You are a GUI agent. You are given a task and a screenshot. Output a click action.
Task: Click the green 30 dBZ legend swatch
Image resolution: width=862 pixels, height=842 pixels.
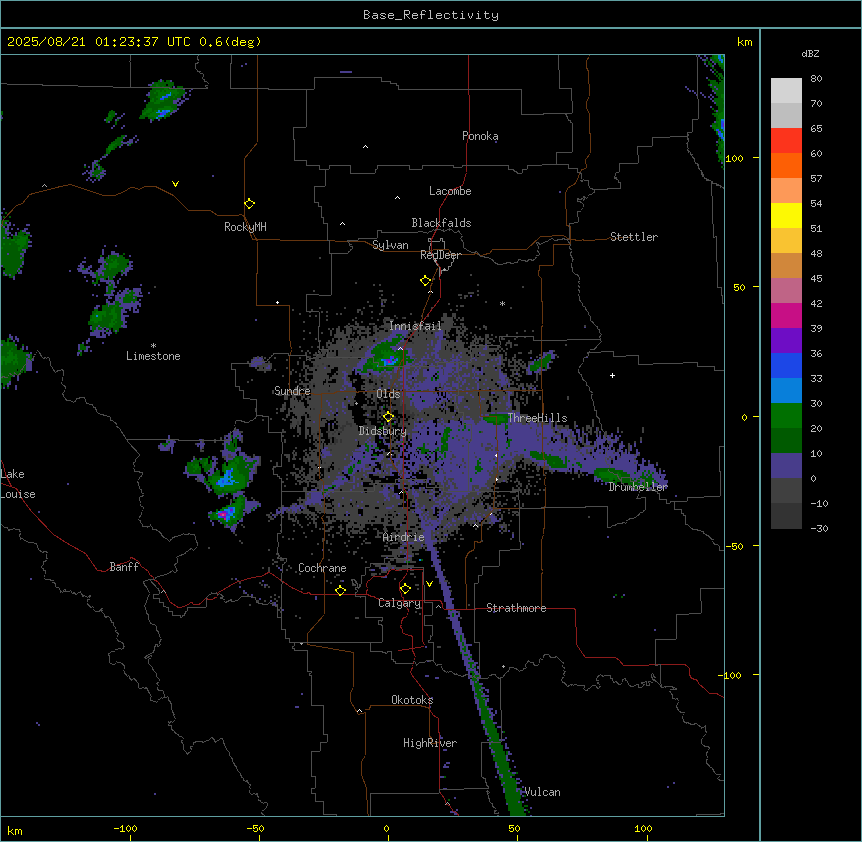pos(786,416)
